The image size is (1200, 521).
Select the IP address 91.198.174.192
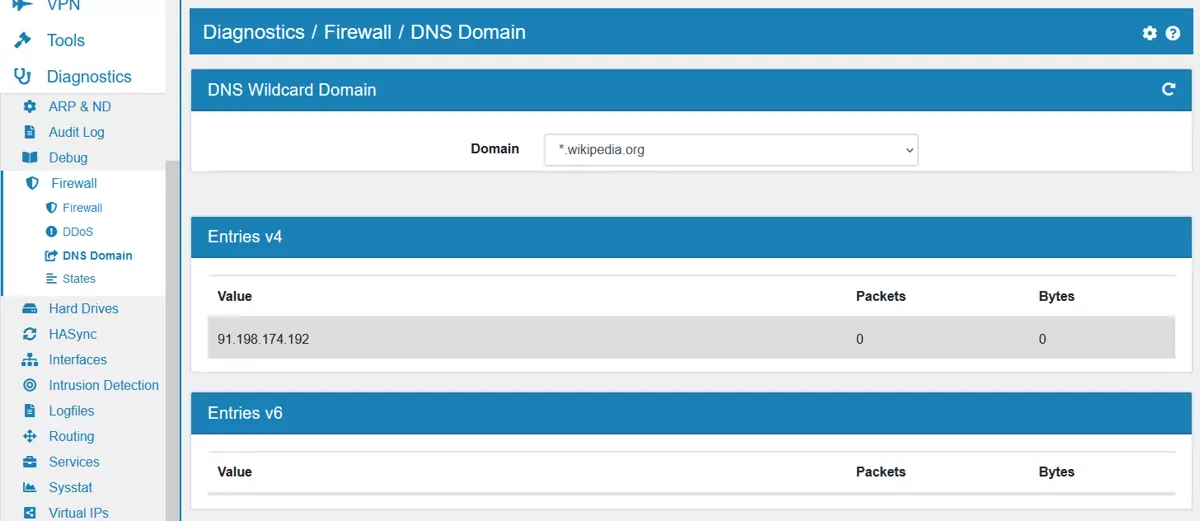point(264,339)
